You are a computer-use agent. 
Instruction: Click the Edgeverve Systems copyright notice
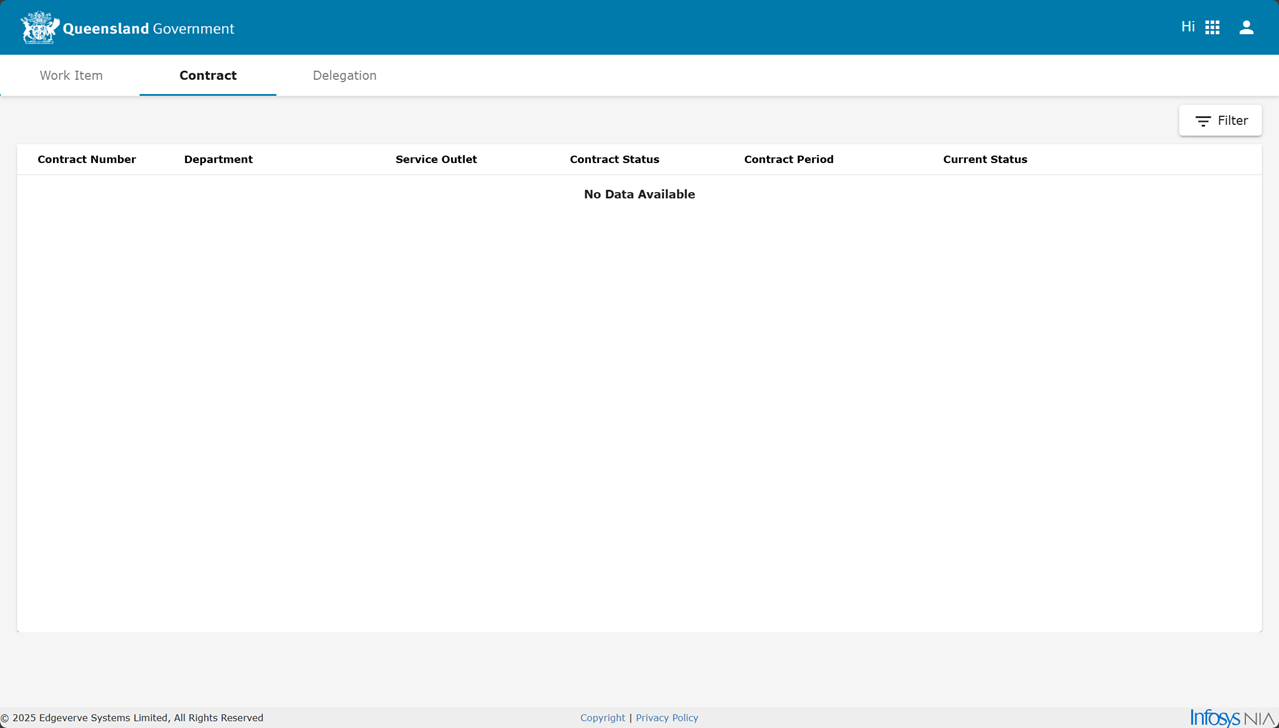(132, 718)
